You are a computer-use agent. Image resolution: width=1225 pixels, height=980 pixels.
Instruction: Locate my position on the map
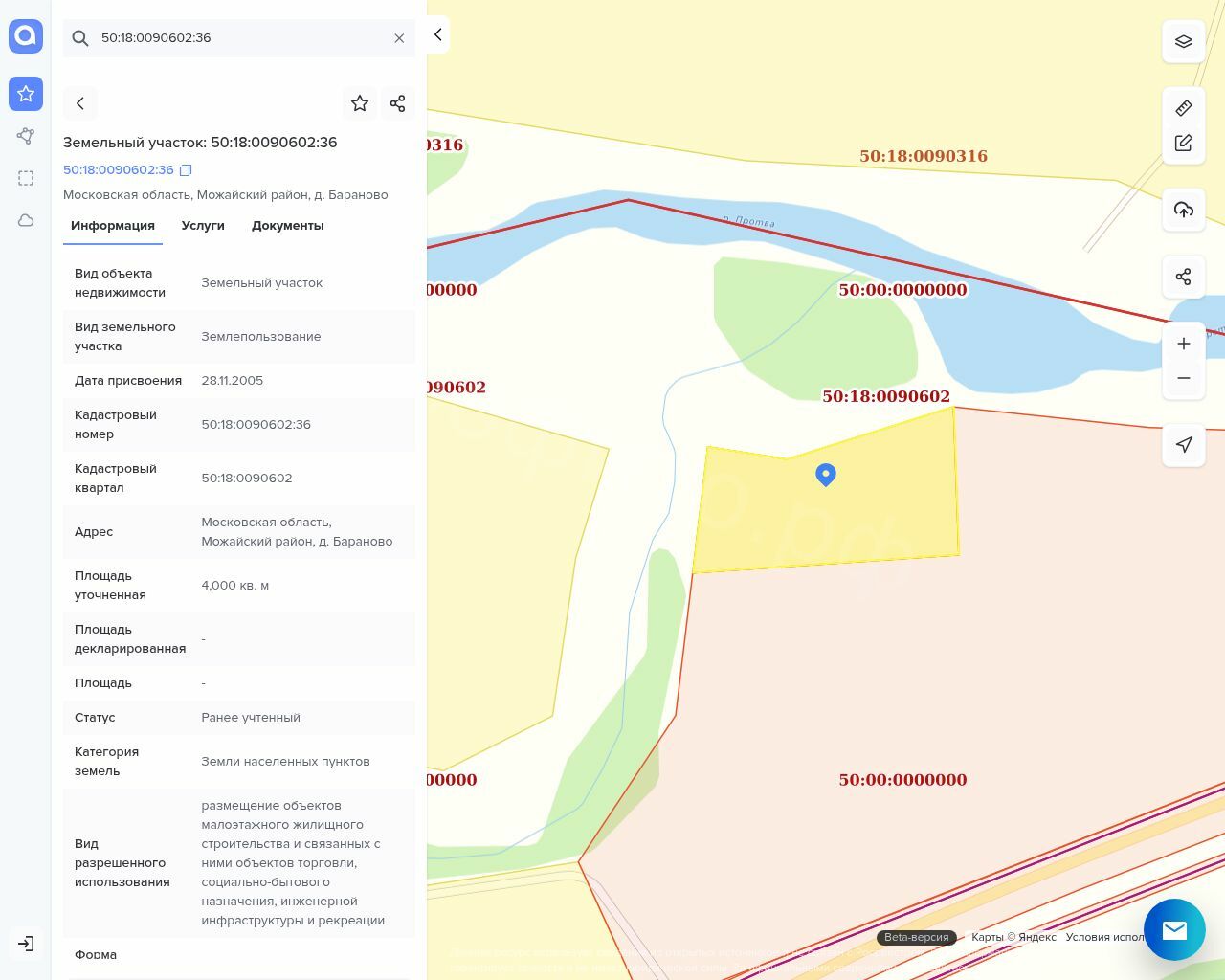(x=1183, y=444)
